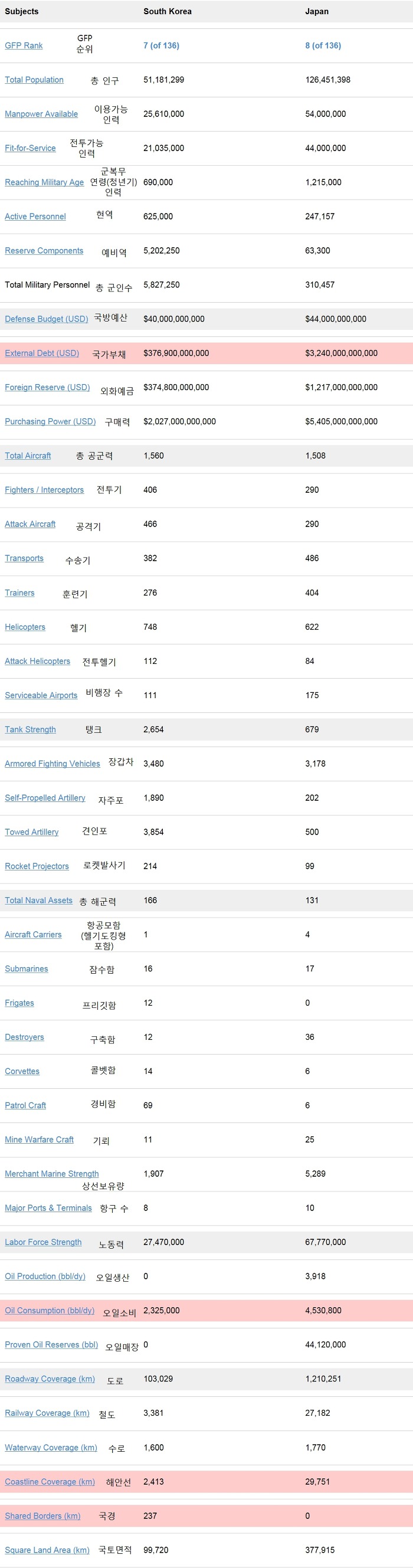Select the Submarines link
This screenshot has width=413, height=1568.
pyautogui.click(x=26, y=968)
